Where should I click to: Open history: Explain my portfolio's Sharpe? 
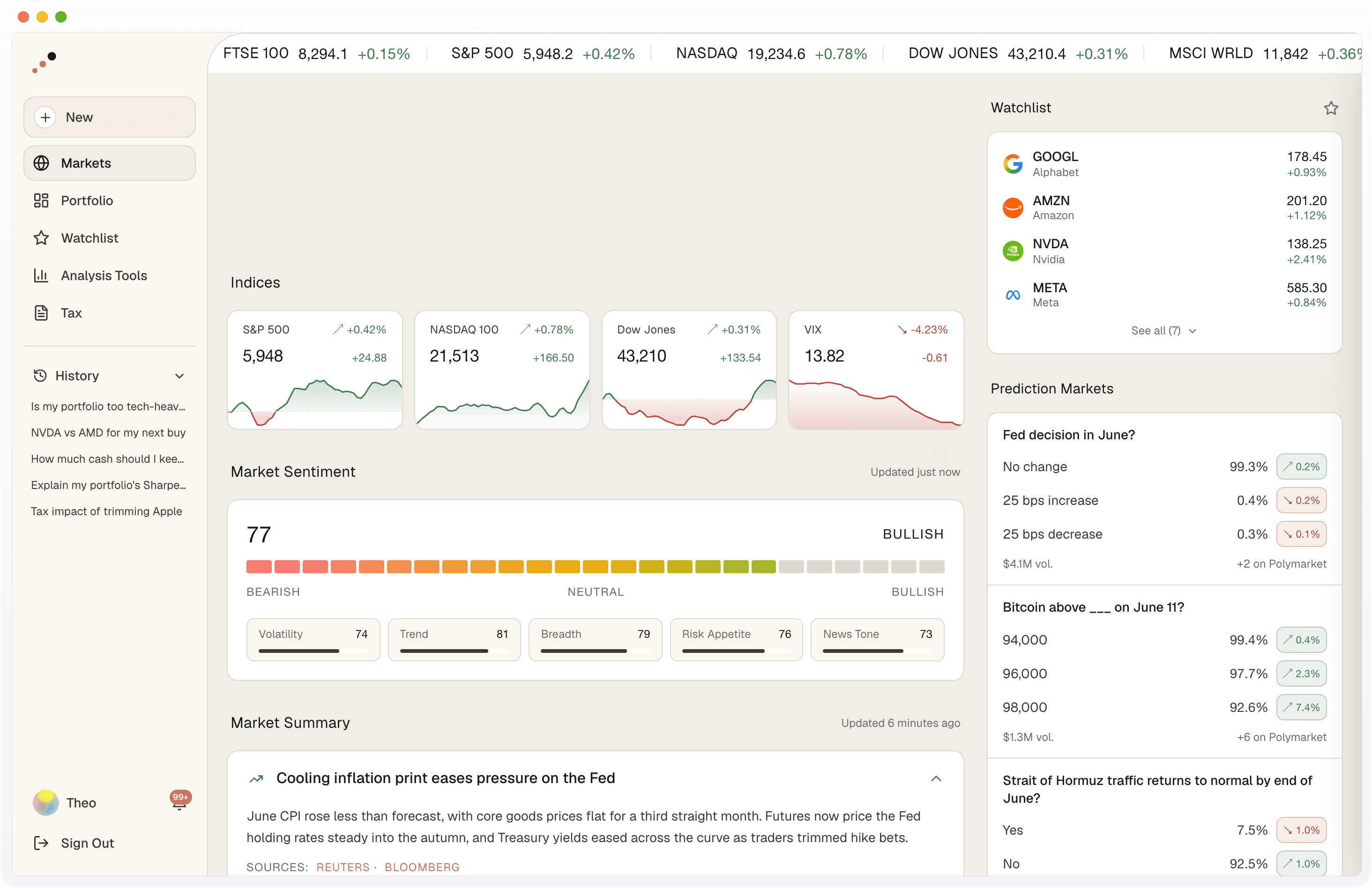point(108,485)
